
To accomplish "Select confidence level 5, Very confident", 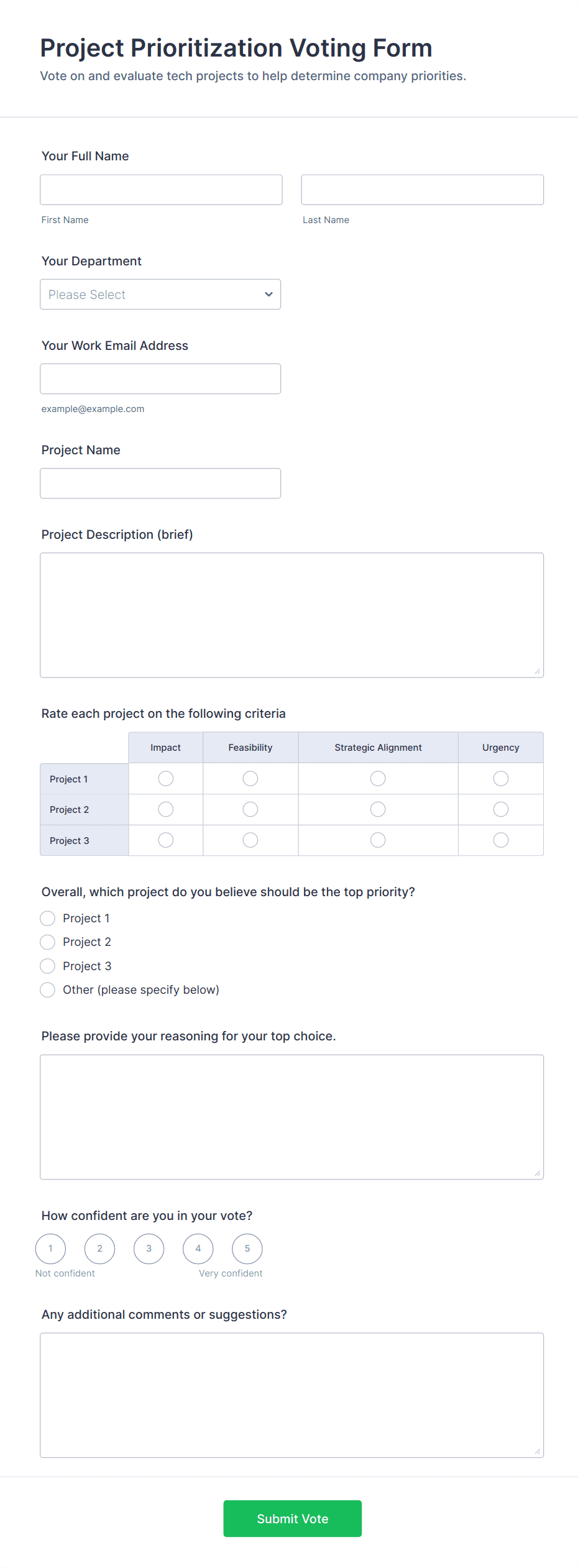I will point(247,1249).
